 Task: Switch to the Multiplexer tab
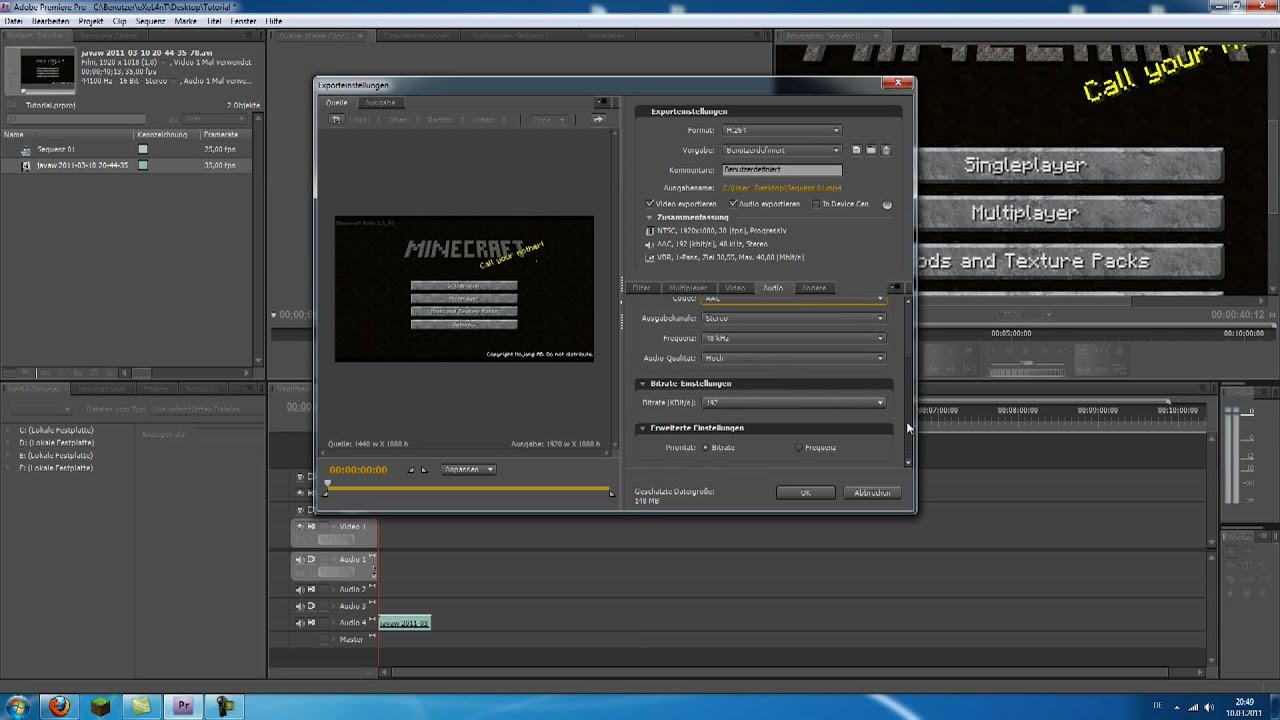pos(688,288)
